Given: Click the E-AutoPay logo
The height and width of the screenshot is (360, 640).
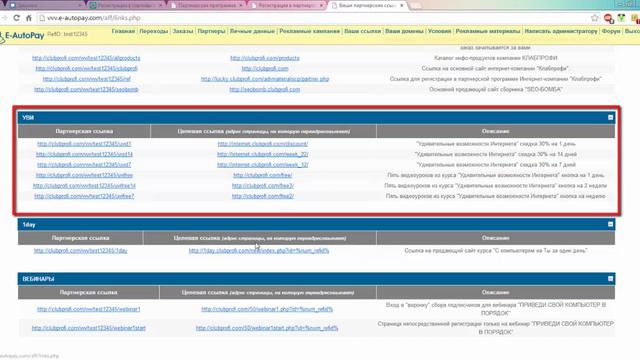Looking at the screenshot, I should tap(22, 36).
